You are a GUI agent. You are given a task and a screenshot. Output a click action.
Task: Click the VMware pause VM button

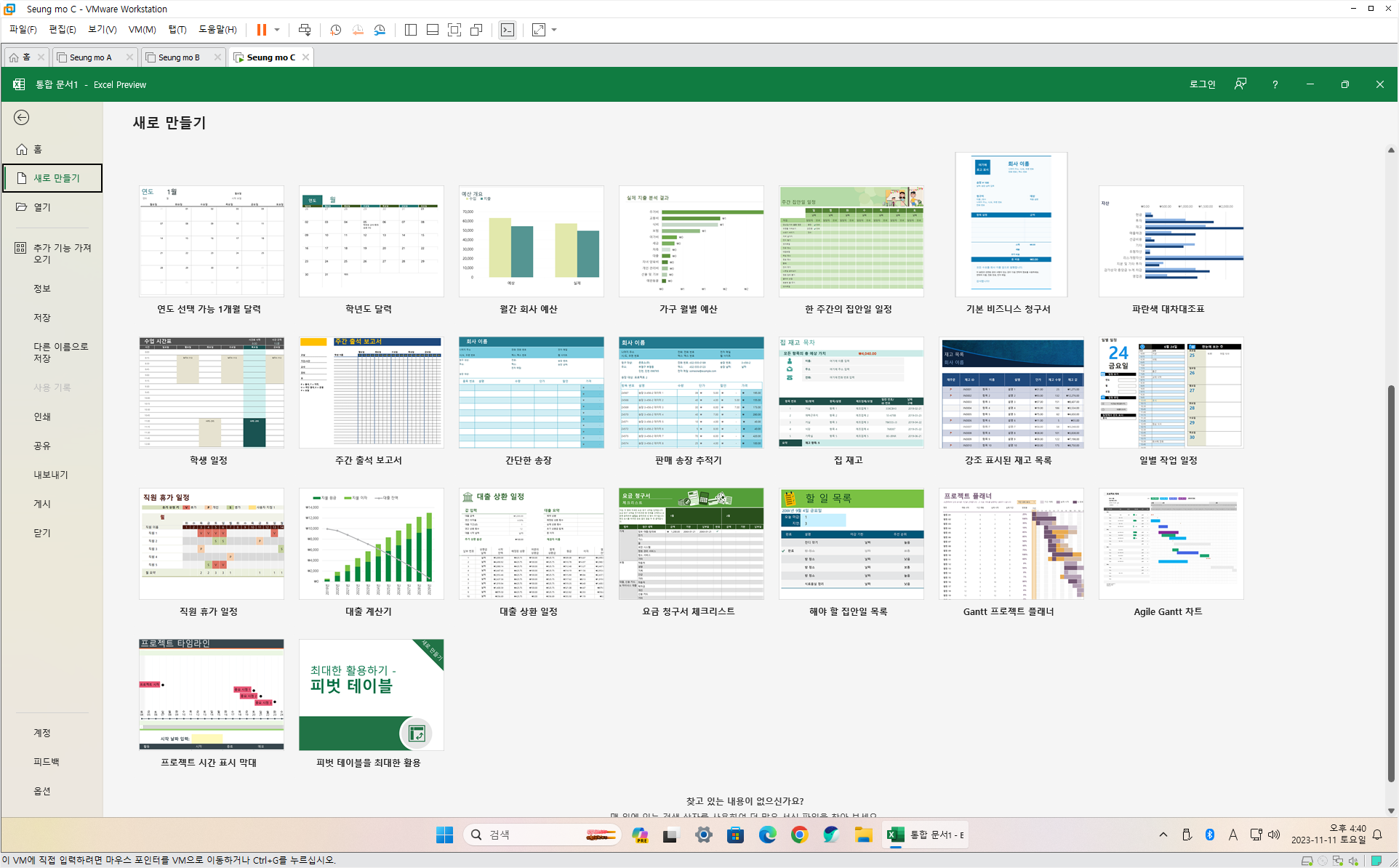261,30
